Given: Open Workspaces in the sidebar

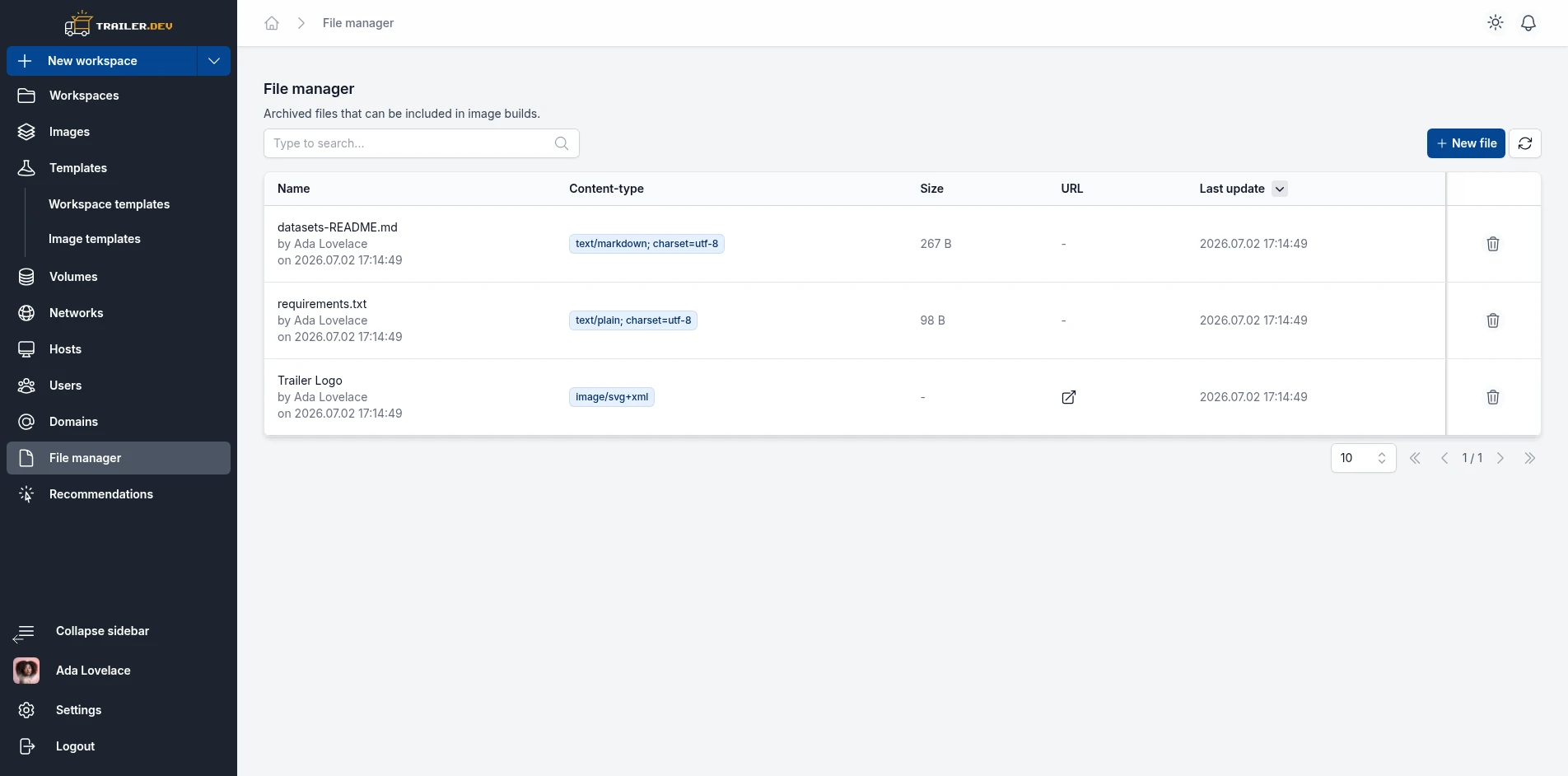Looking at the screenshot, I should tap(119, 96).
